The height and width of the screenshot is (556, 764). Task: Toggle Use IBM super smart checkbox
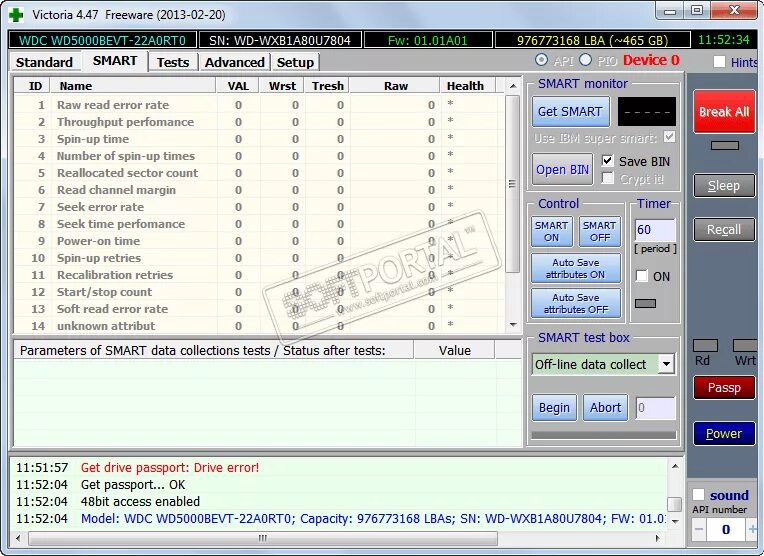(669, 137)
